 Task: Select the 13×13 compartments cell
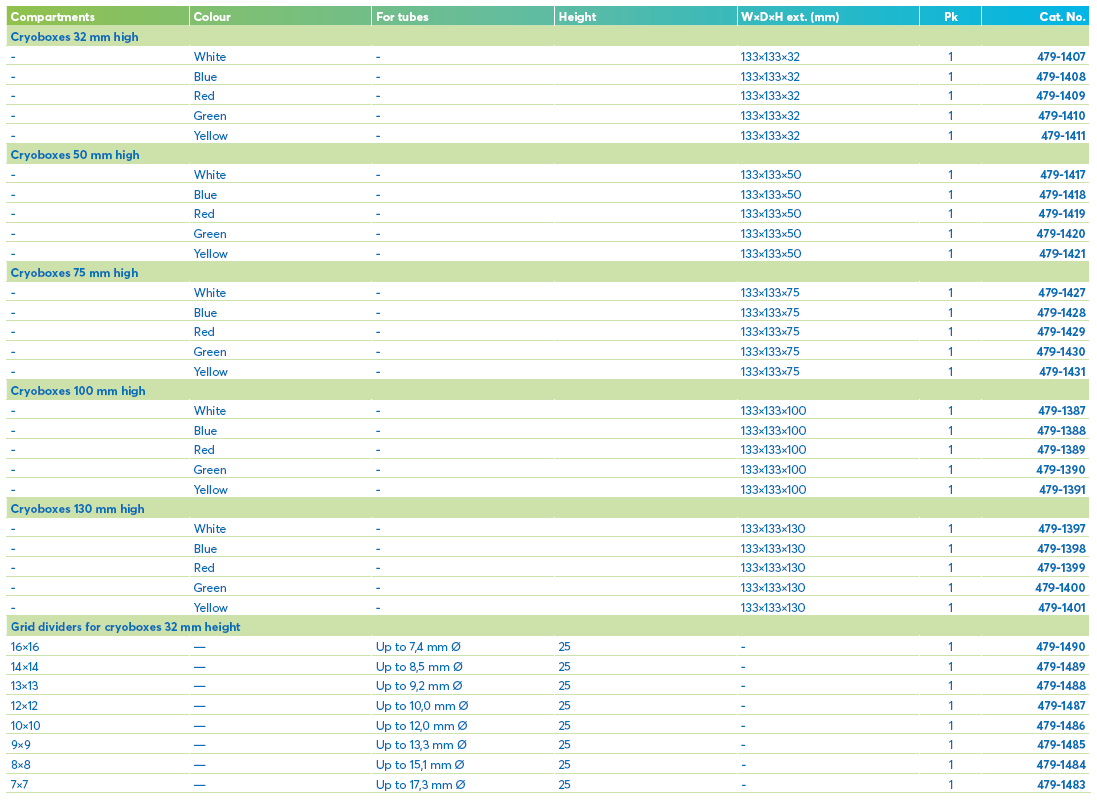24,686
